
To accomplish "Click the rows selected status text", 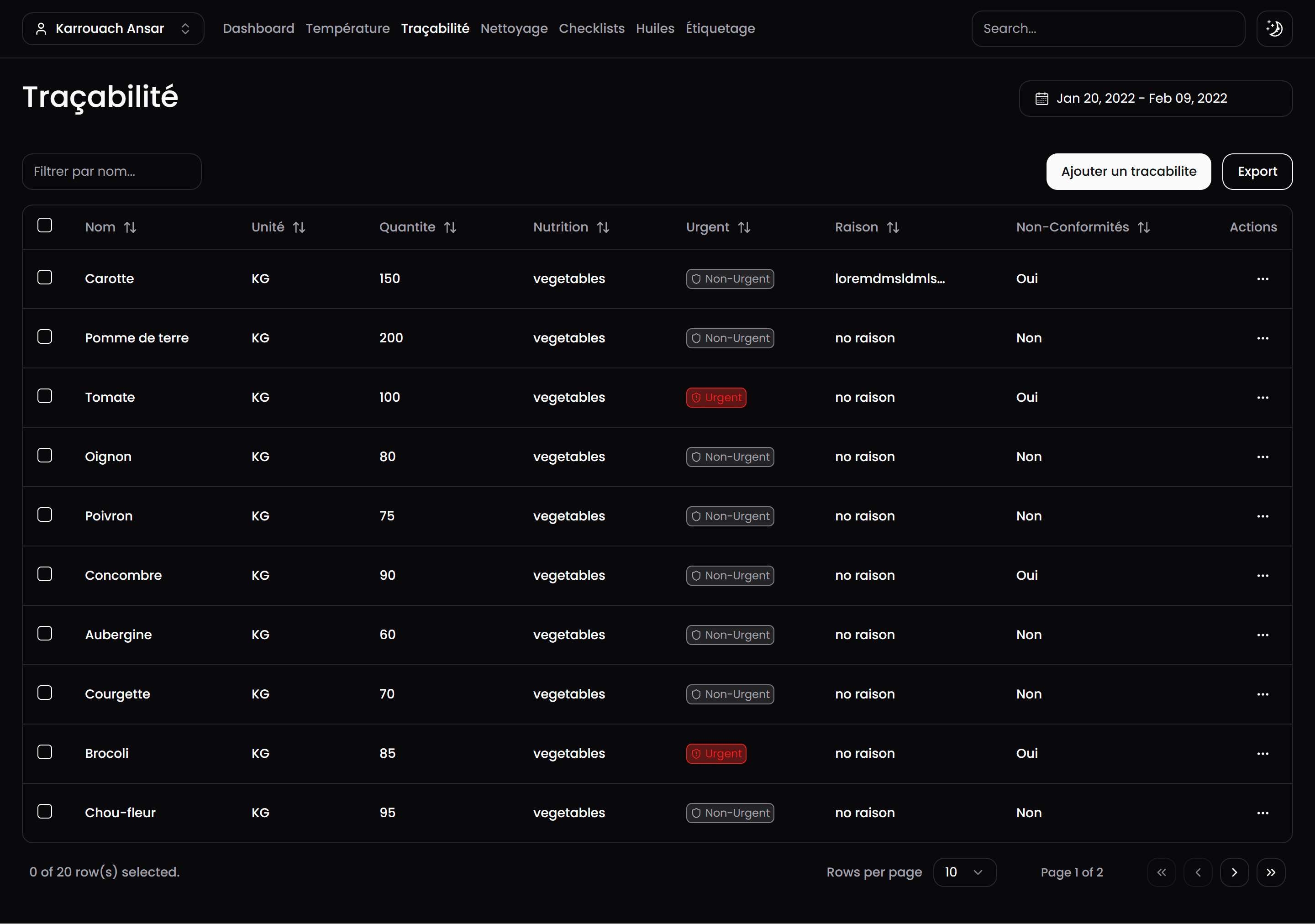I will coord(105,872).
